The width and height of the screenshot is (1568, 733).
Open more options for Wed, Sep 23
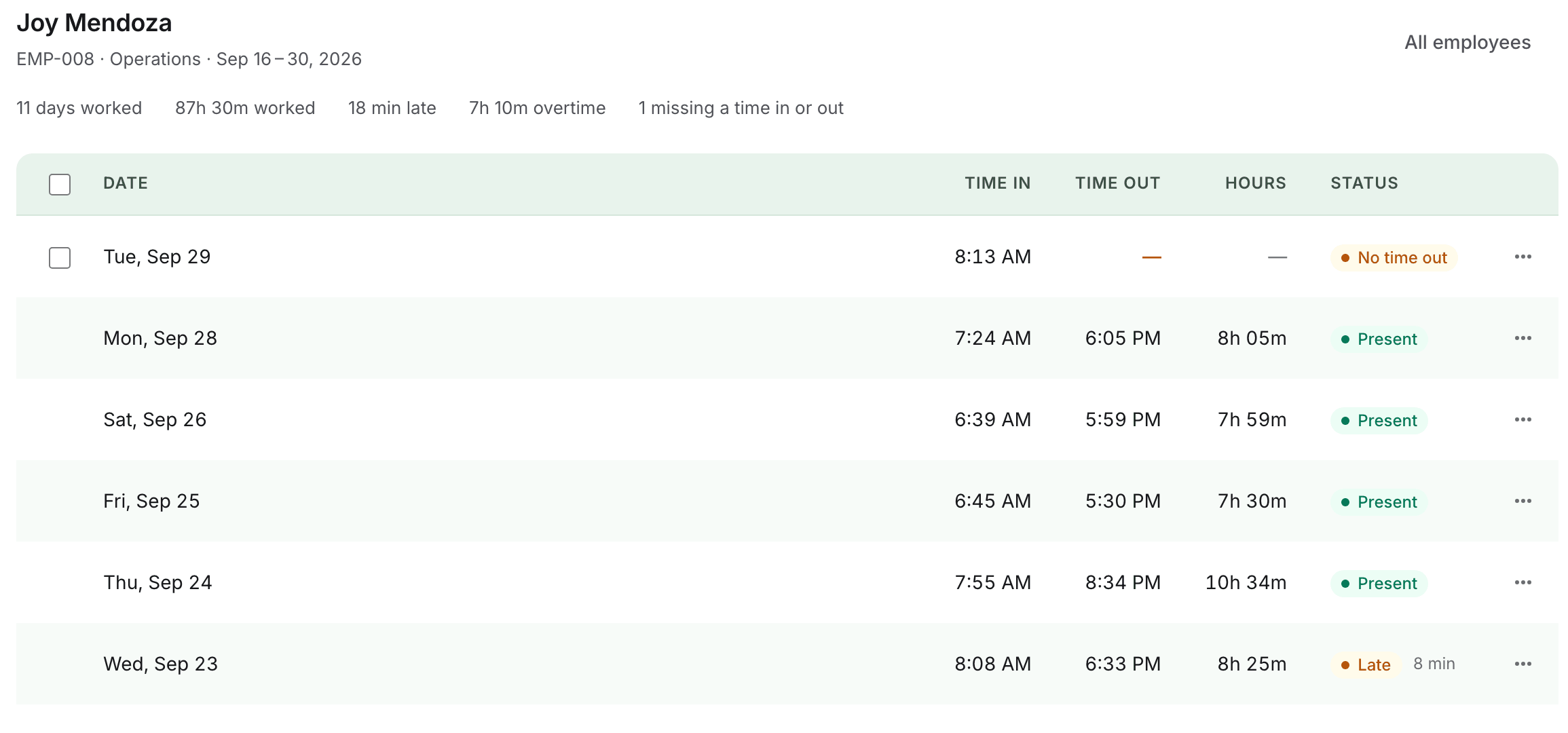[x=1523, y=664]
